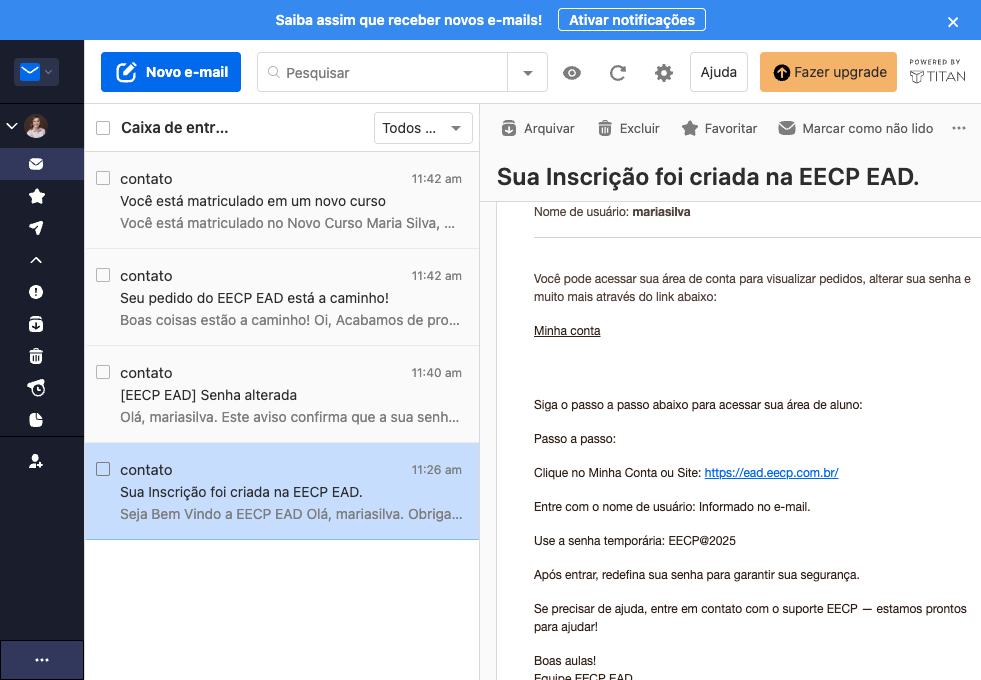Click Marcar como não lido
Screen dimensions: 981x680
[856, 128]
